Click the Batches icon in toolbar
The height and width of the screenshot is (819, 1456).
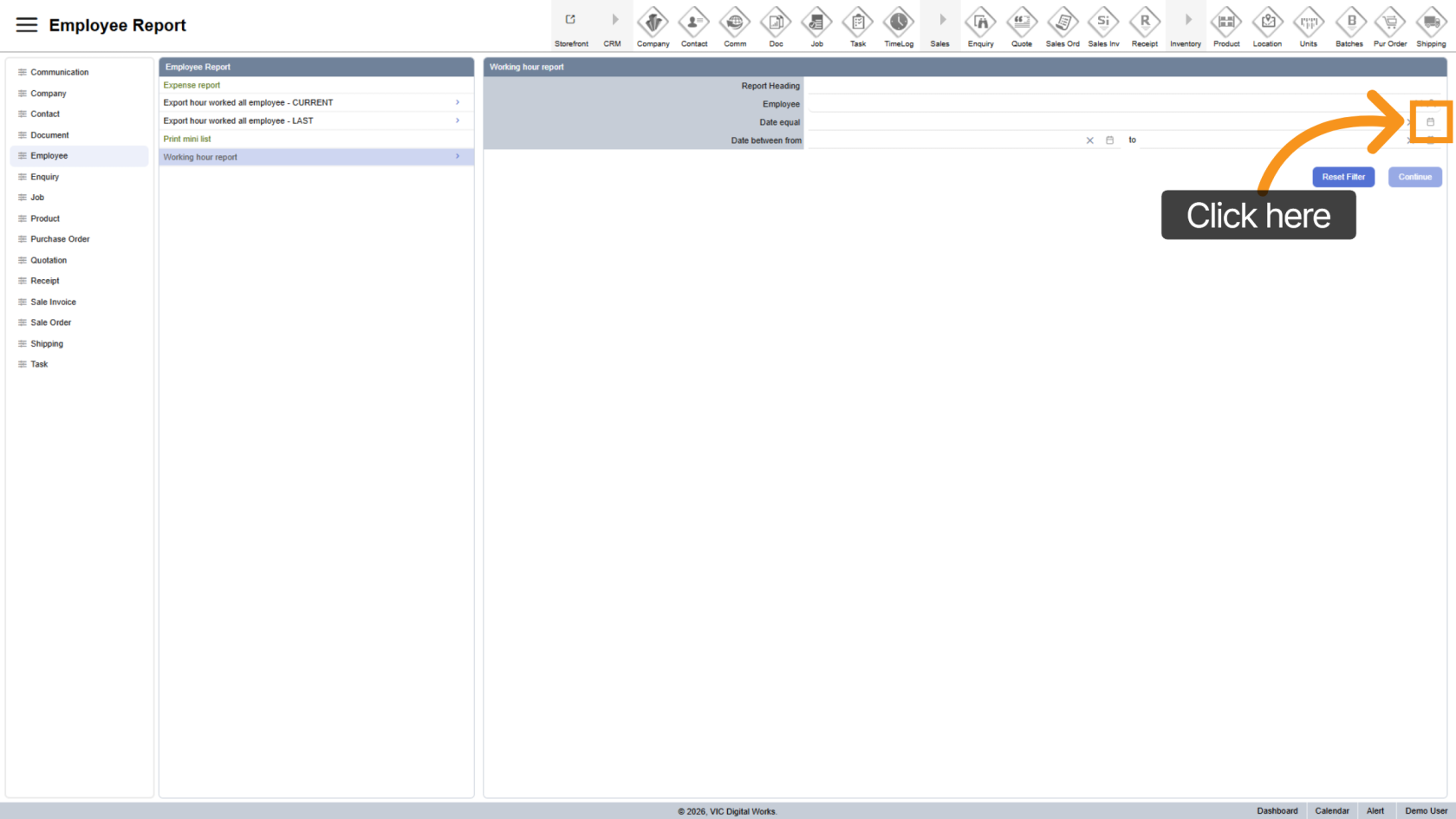[x=1349, y=26]
